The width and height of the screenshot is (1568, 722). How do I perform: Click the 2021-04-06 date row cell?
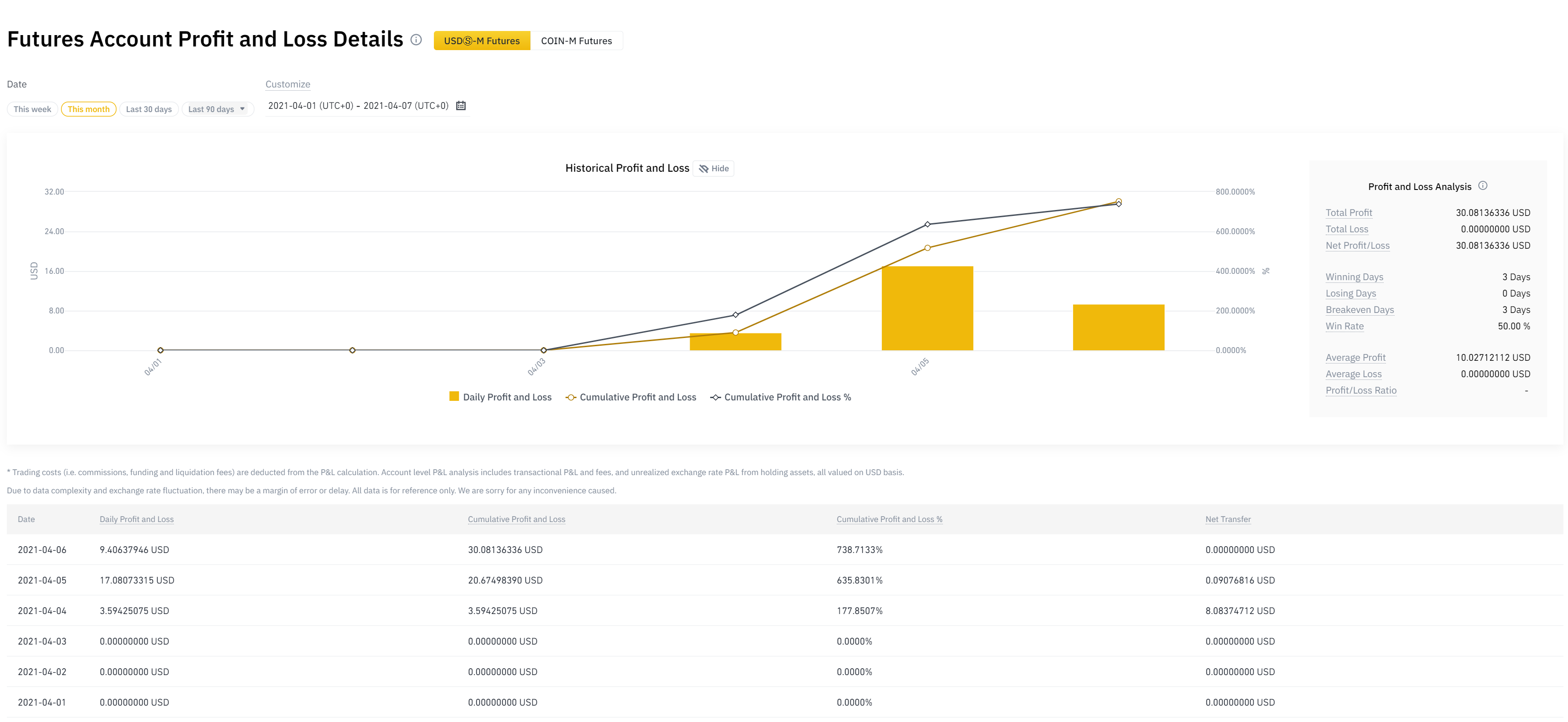pos(42,550)
